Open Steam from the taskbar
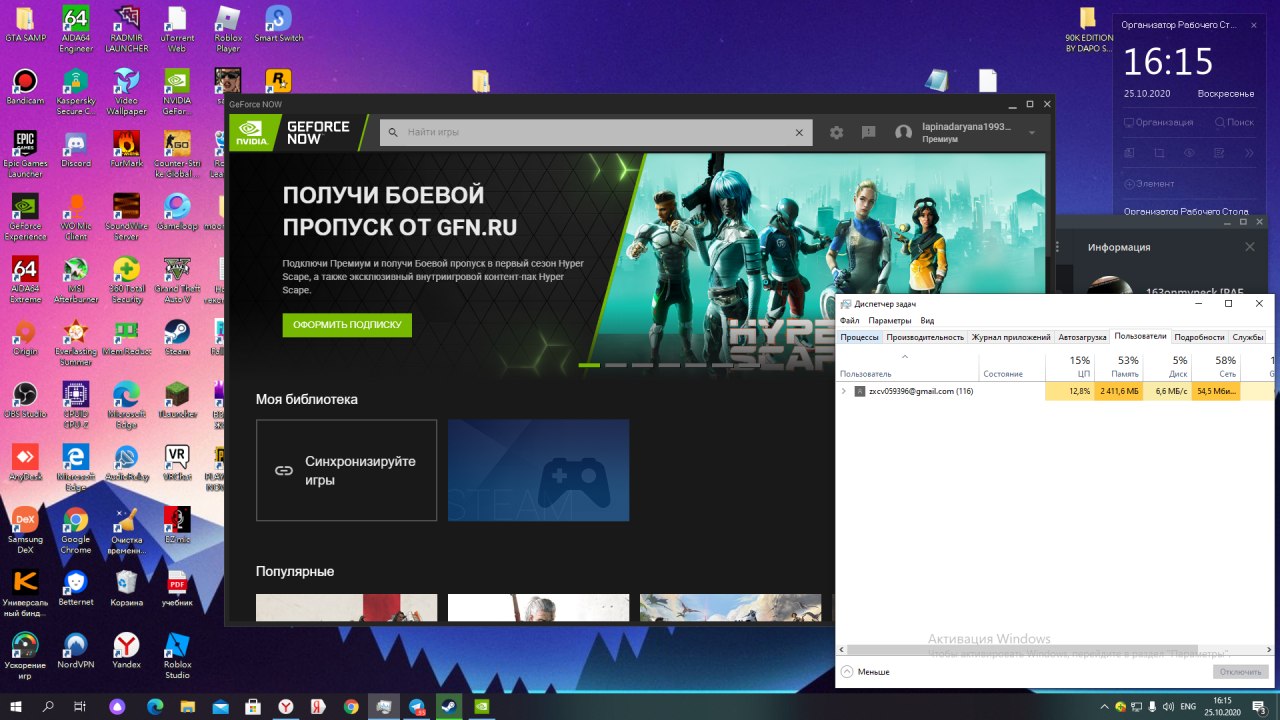Image resolution: width=1280 pixels, height=720 pixels. (x=449, y=706)
